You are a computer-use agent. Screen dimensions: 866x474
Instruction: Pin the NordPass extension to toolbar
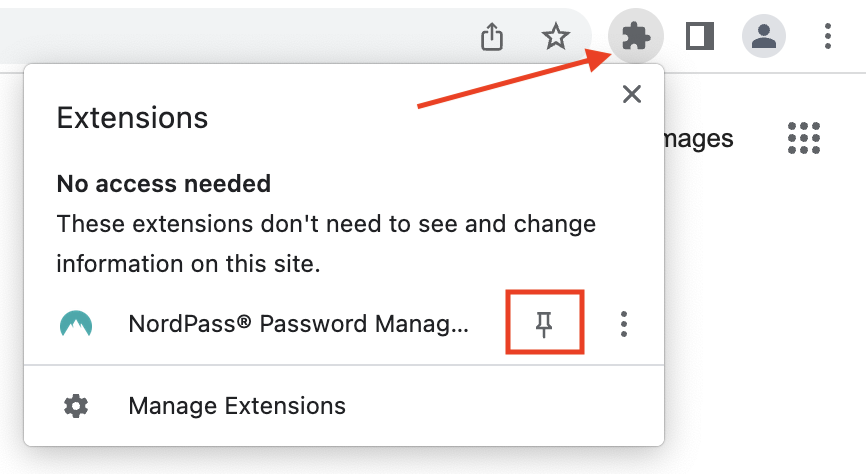pos(544,323)
